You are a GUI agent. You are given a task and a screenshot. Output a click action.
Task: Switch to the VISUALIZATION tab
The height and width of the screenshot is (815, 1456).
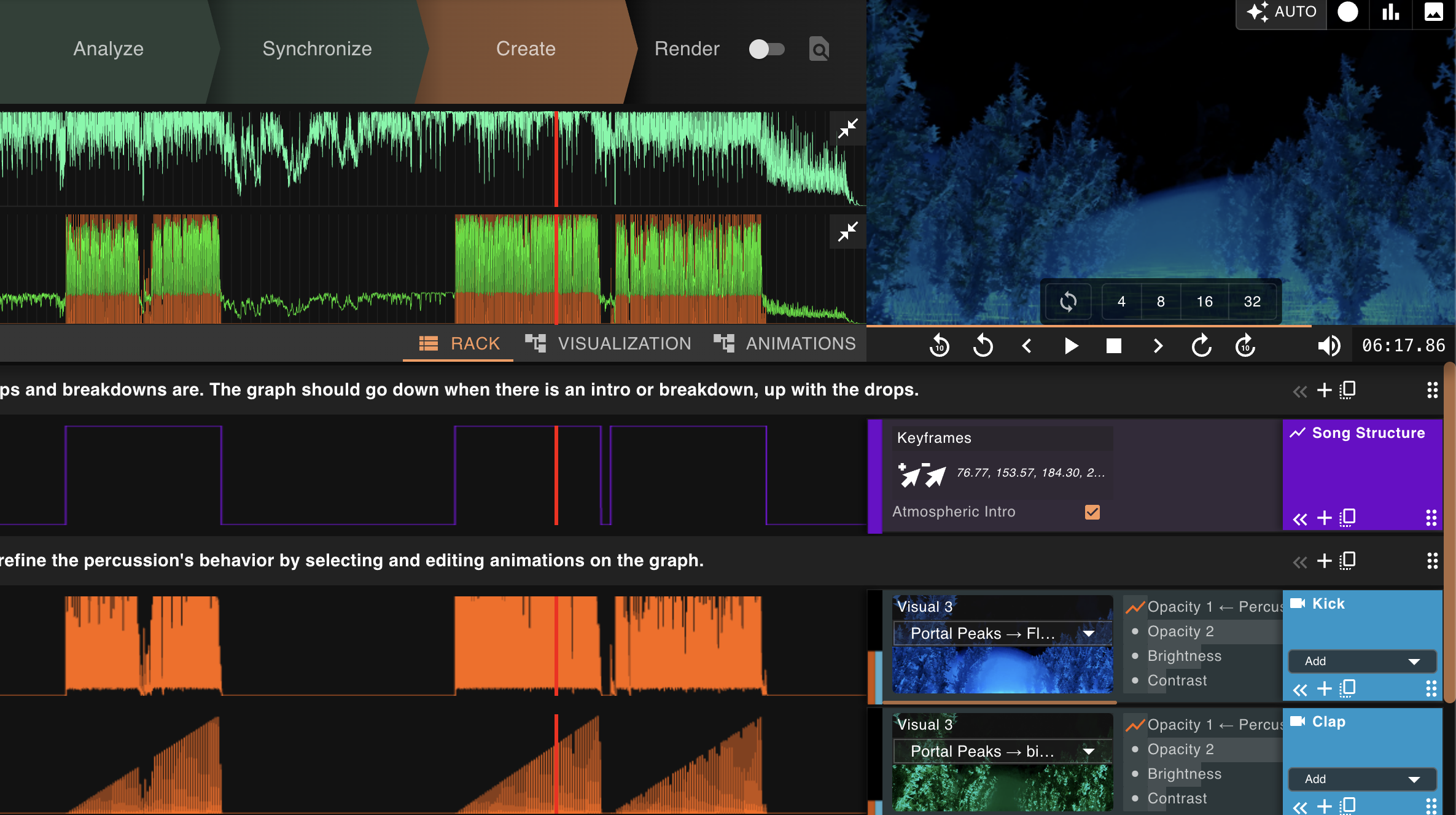(609, 343)
